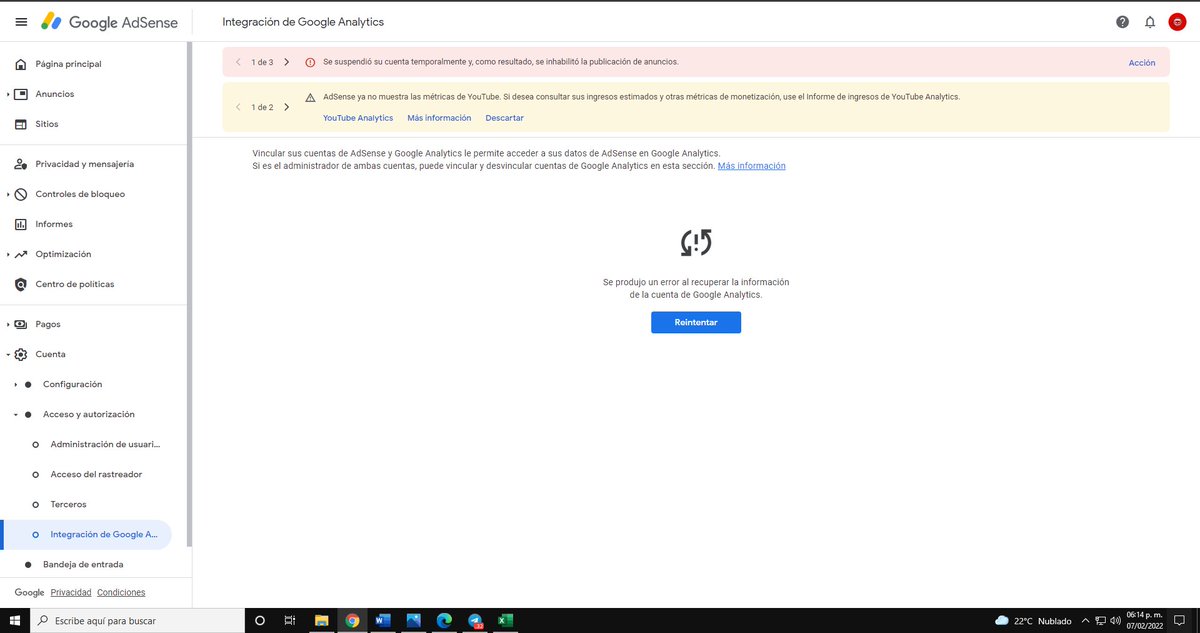The image size is (1200, 633).
Task: Open Excel from the taskbar
Action: 505,620
